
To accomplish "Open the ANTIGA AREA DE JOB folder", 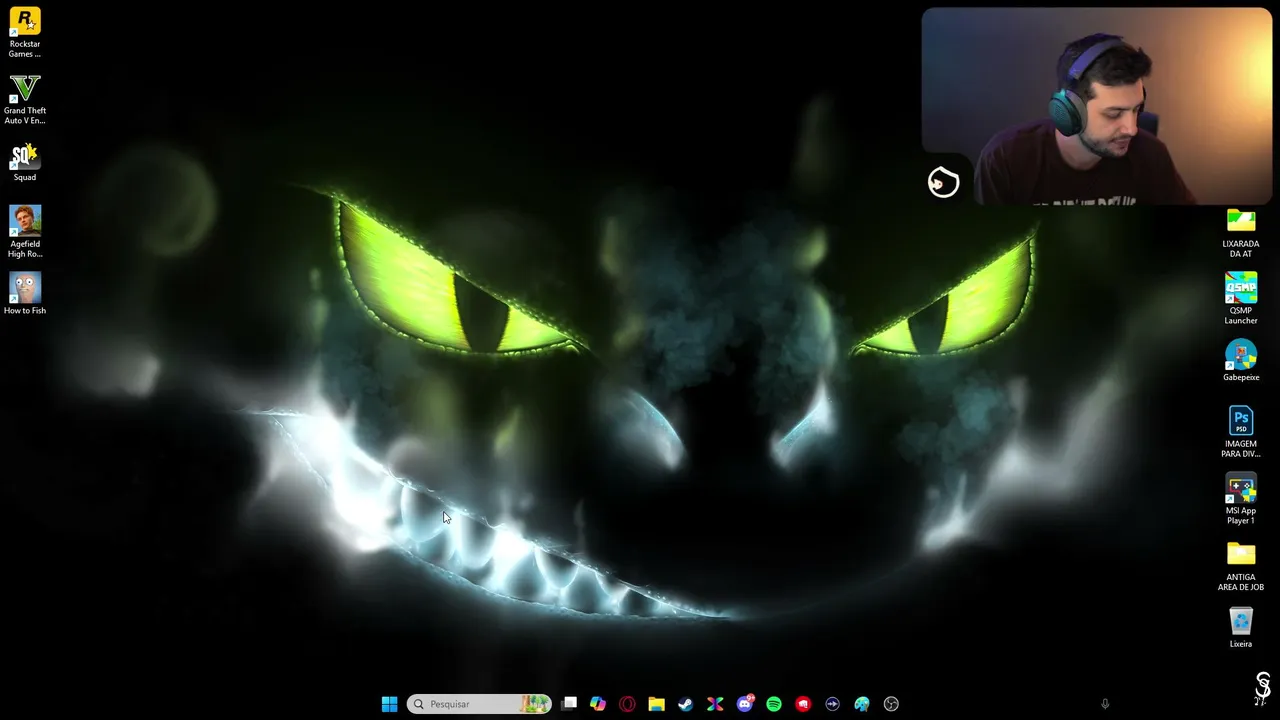I will tap(1241, 566).
